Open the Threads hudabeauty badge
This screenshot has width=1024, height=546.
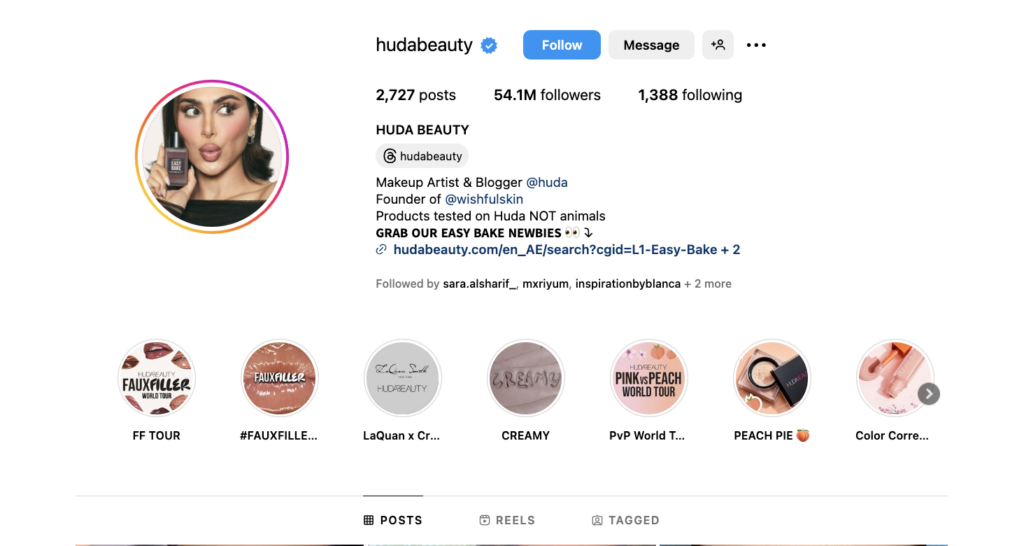(423, 156)
